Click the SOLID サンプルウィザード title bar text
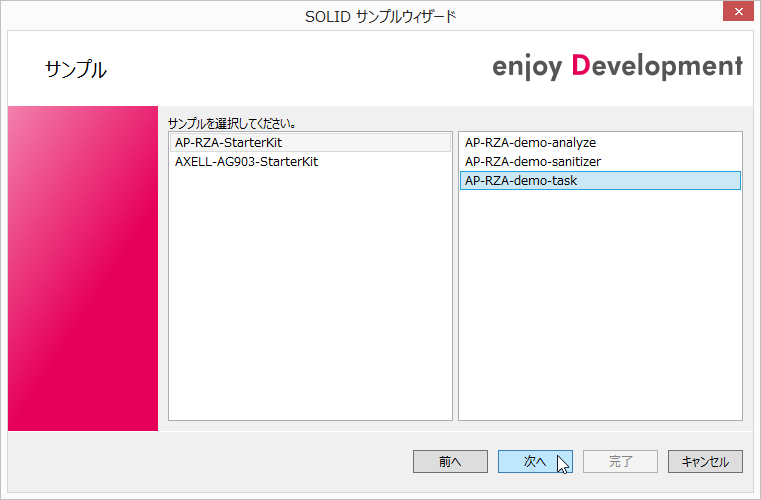Viewport: 761px width, 500px height. click(380, 16)
